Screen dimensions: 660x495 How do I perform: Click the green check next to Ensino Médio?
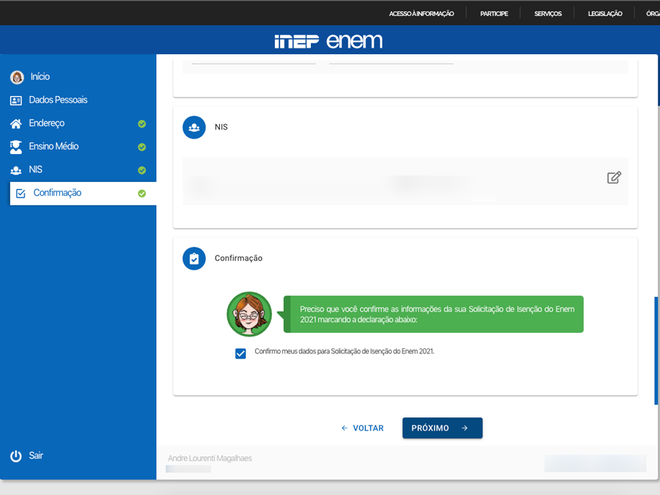[142, 147]
